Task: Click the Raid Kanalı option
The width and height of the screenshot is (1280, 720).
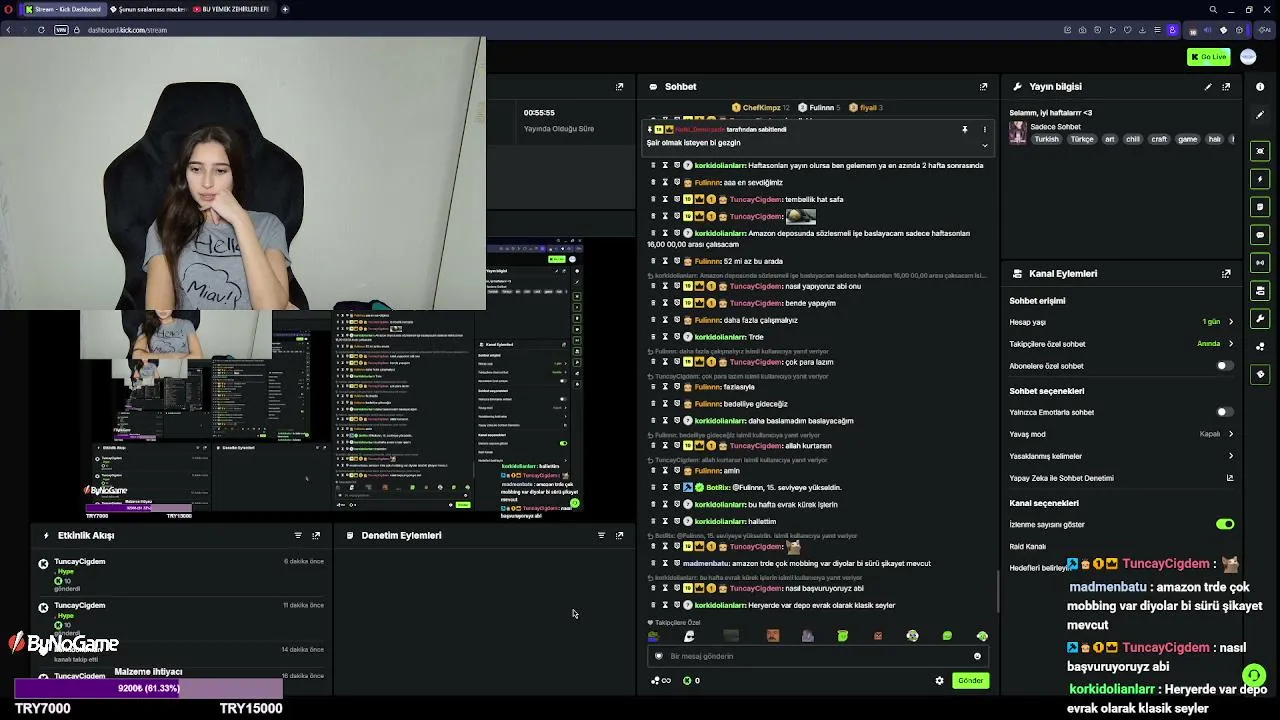Action: click(1028, 547)
